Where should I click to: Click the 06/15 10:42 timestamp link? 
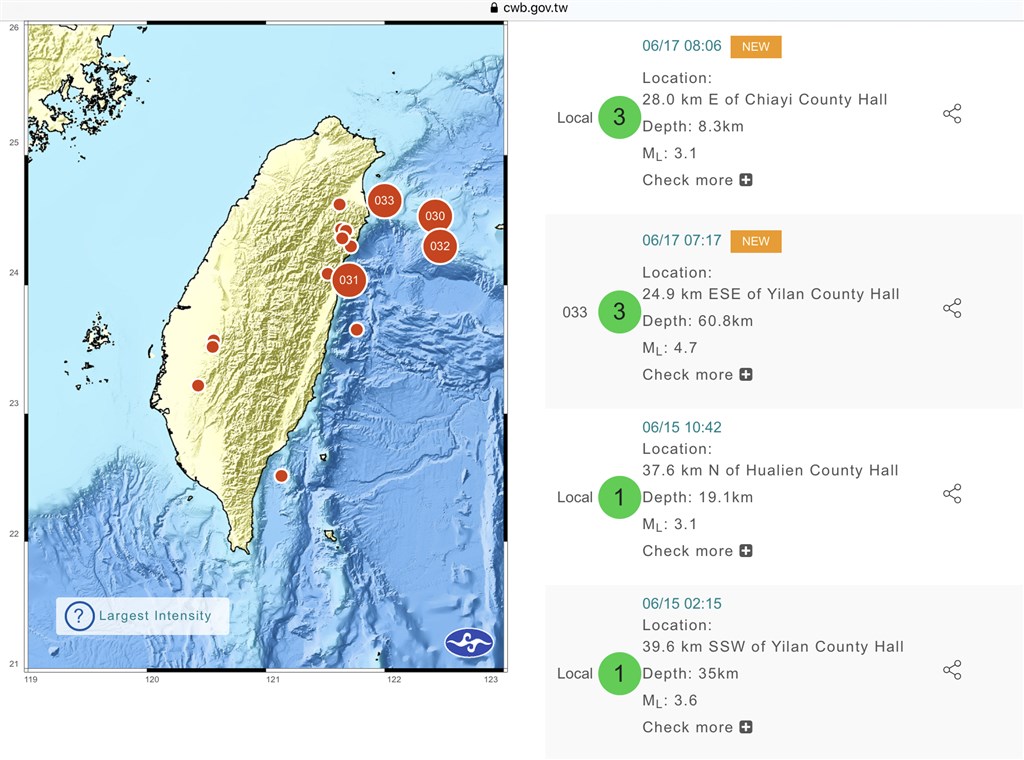(x=679, y=425)
